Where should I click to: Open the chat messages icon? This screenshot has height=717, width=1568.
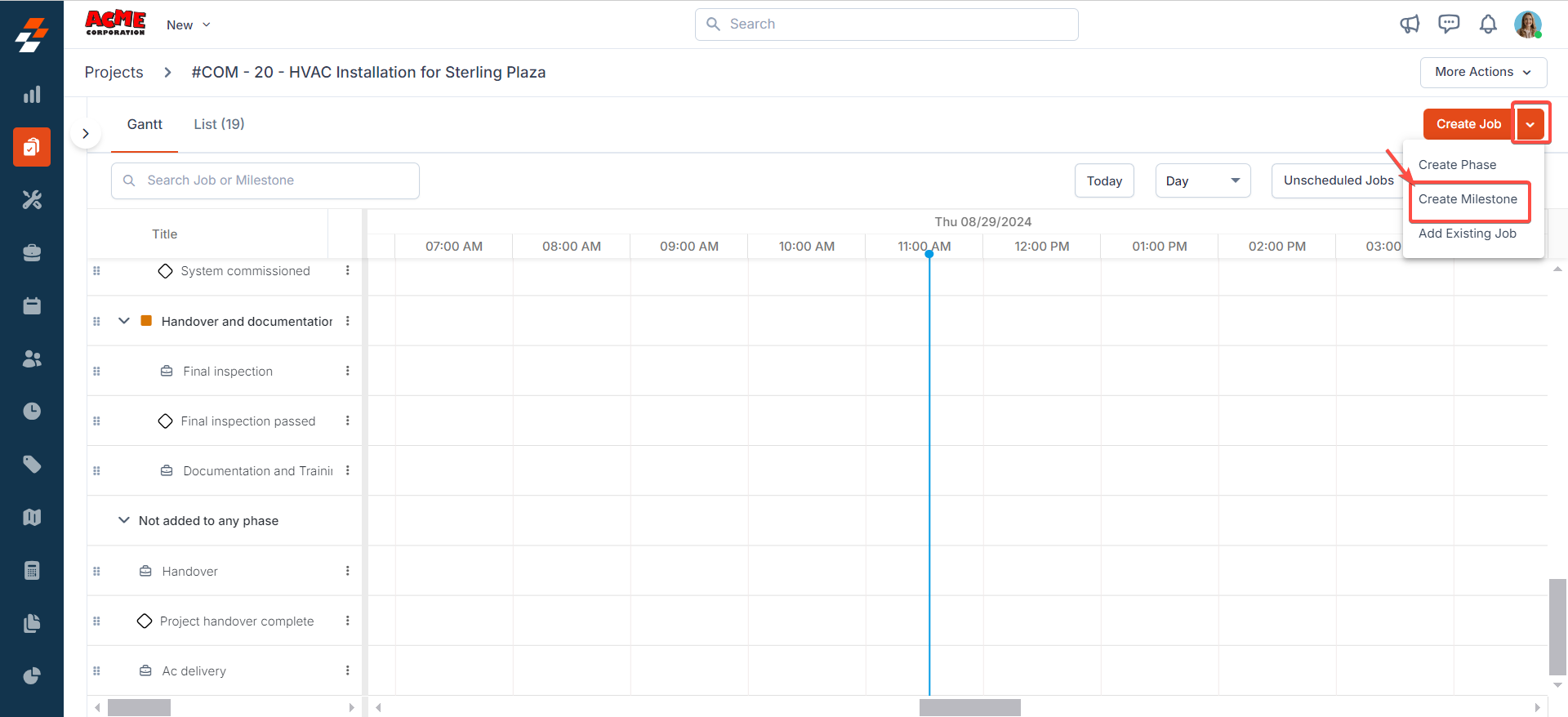click(1449, 24)
